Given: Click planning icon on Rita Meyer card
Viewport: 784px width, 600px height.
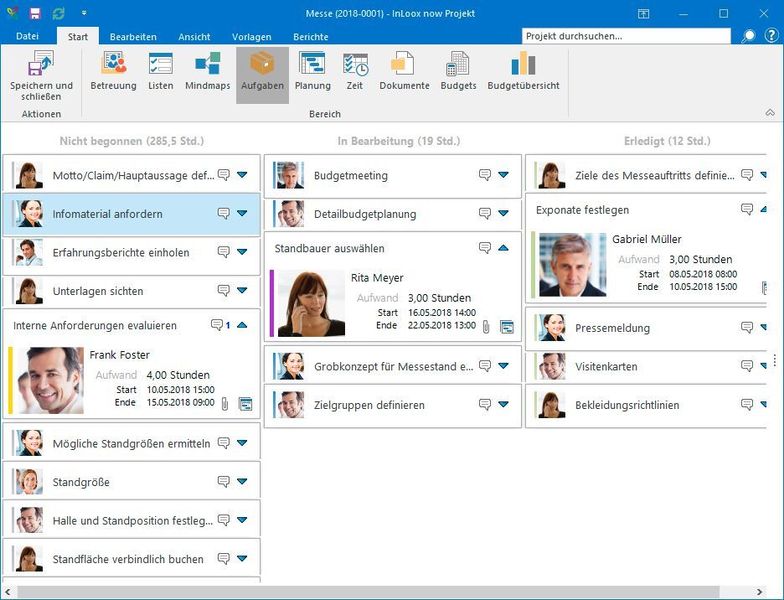Looking at the screenshot, I should pos(506,327).
